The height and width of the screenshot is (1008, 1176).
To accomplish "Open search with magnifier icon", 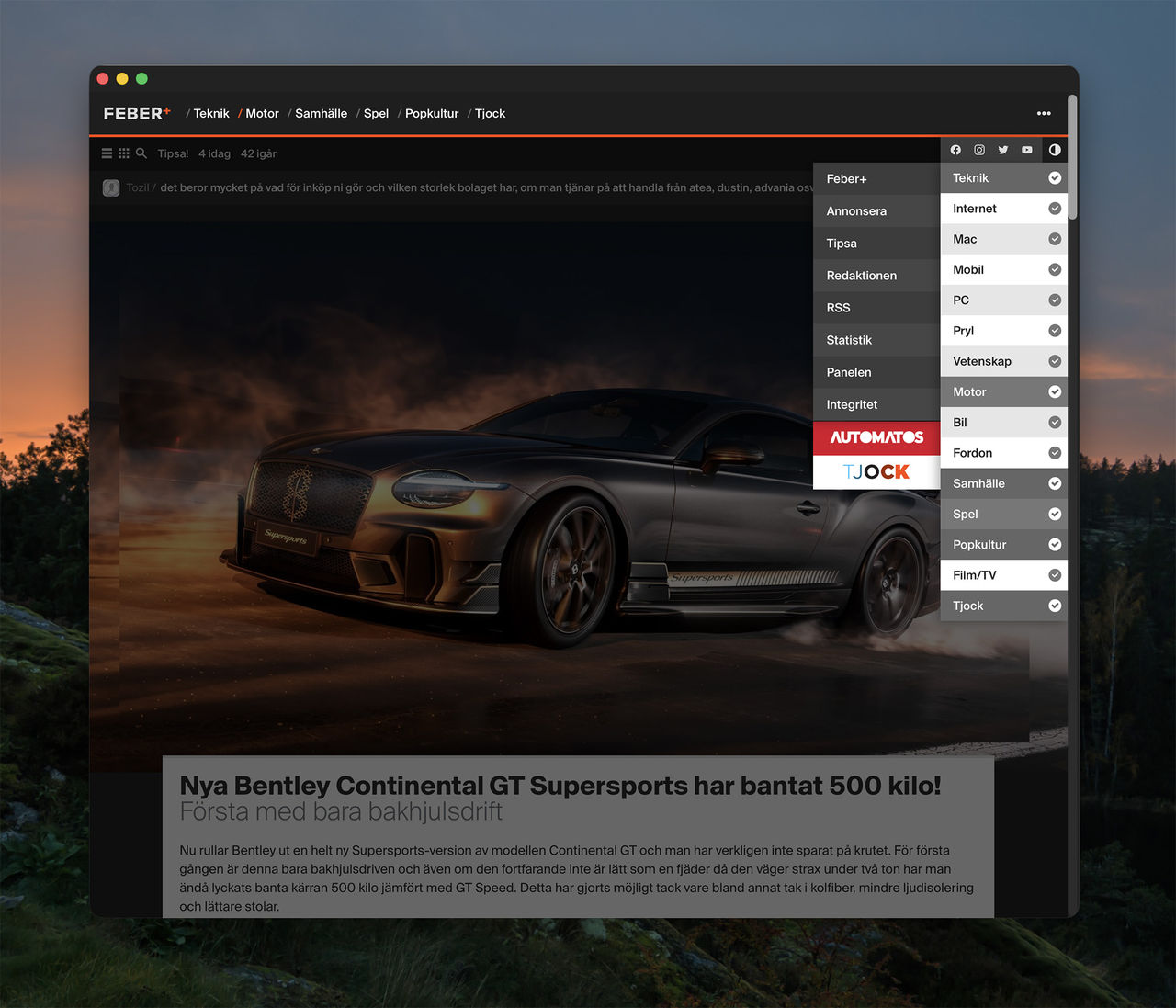I will [x=141, y=153].
